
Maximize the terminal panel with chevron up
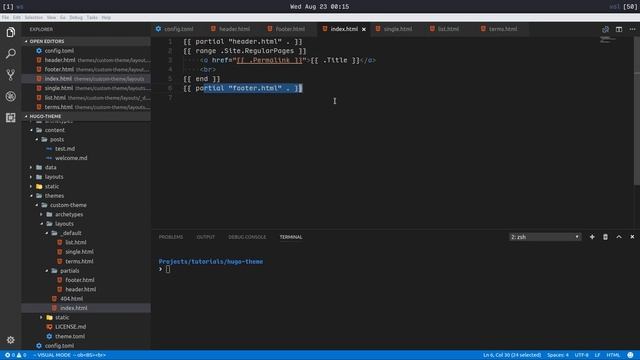(x=619, y=237)
